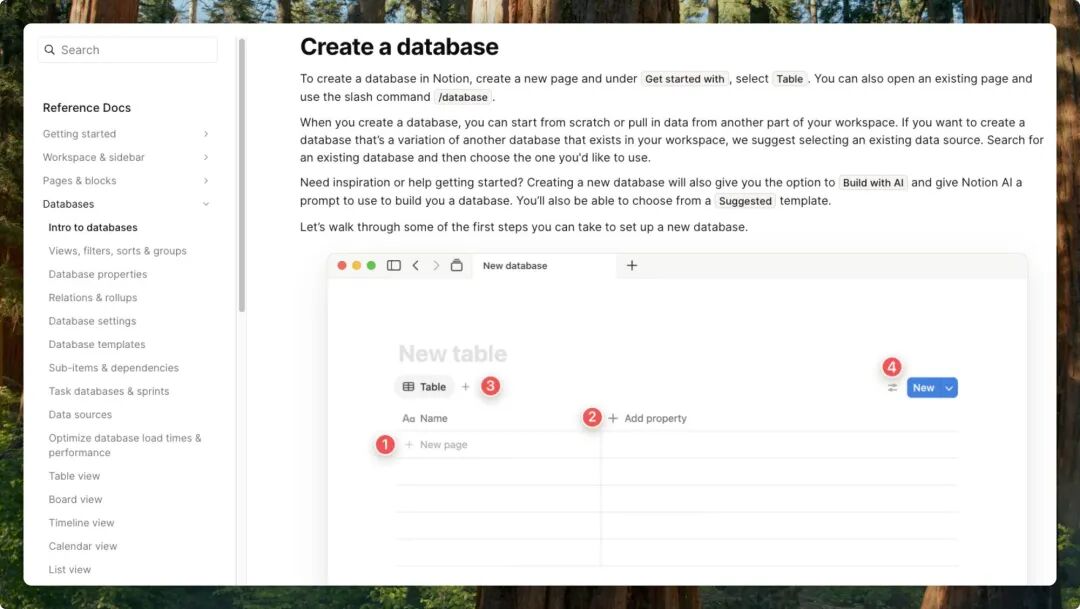Open Database templates page

pyautogui.click(x=97, y=344)
